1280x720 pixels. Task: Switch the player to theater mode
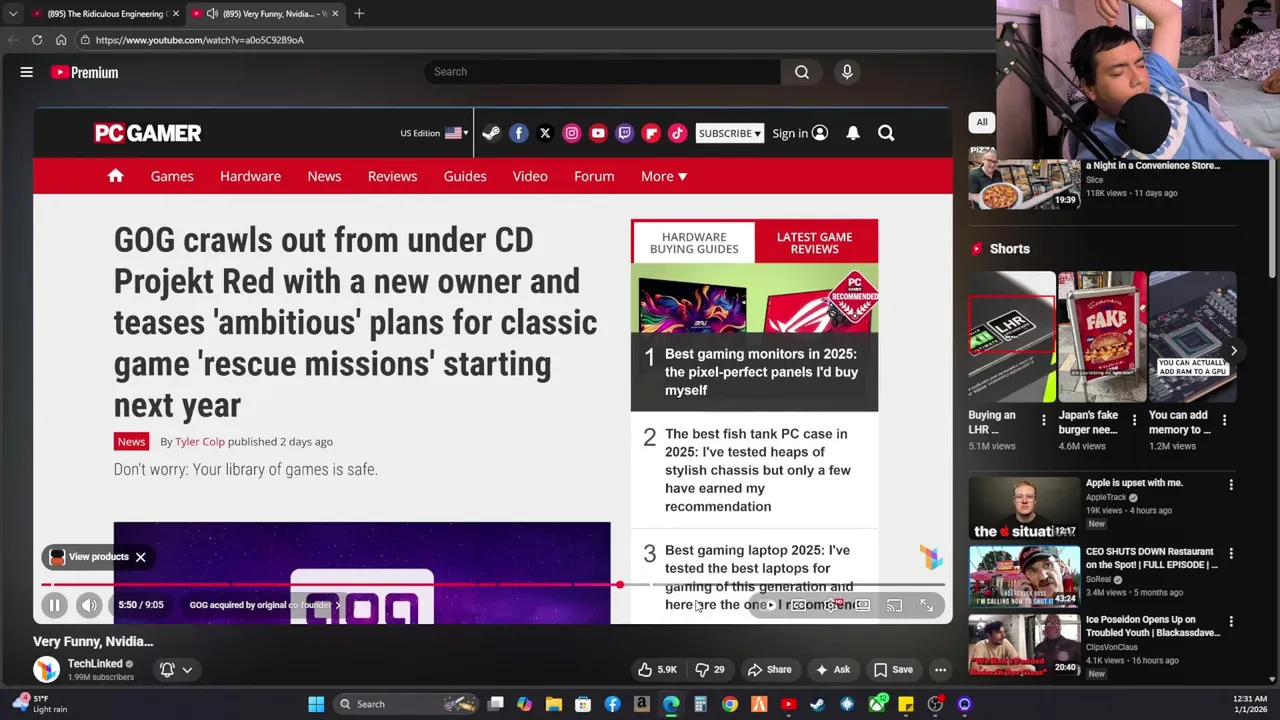click(862, 605)
